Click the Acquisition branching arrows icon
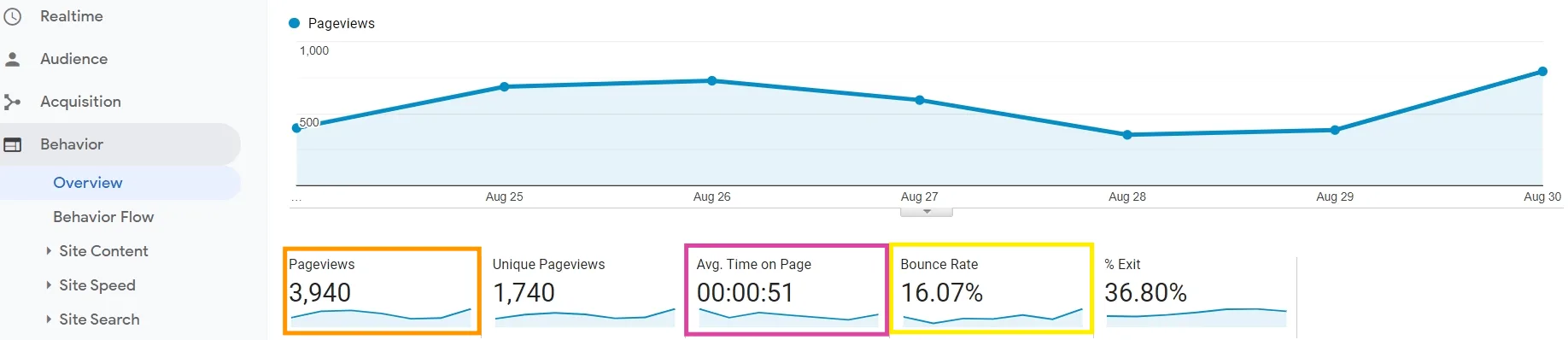This screenshot has width=1568, height=340. tap(13, 102)
